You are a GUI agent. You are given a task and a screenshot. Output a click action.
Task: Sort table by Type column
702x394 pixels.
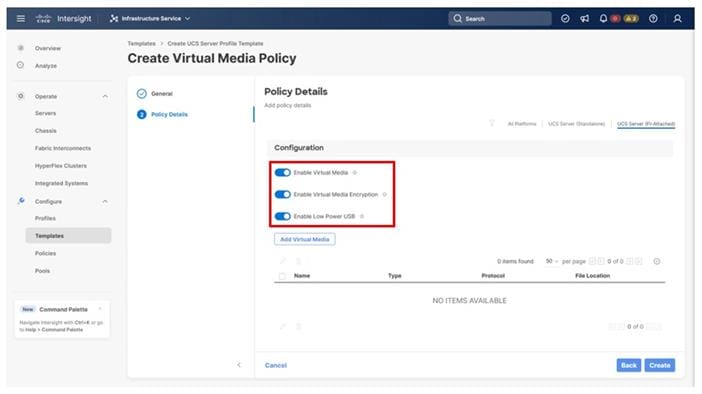coord(394,275)
